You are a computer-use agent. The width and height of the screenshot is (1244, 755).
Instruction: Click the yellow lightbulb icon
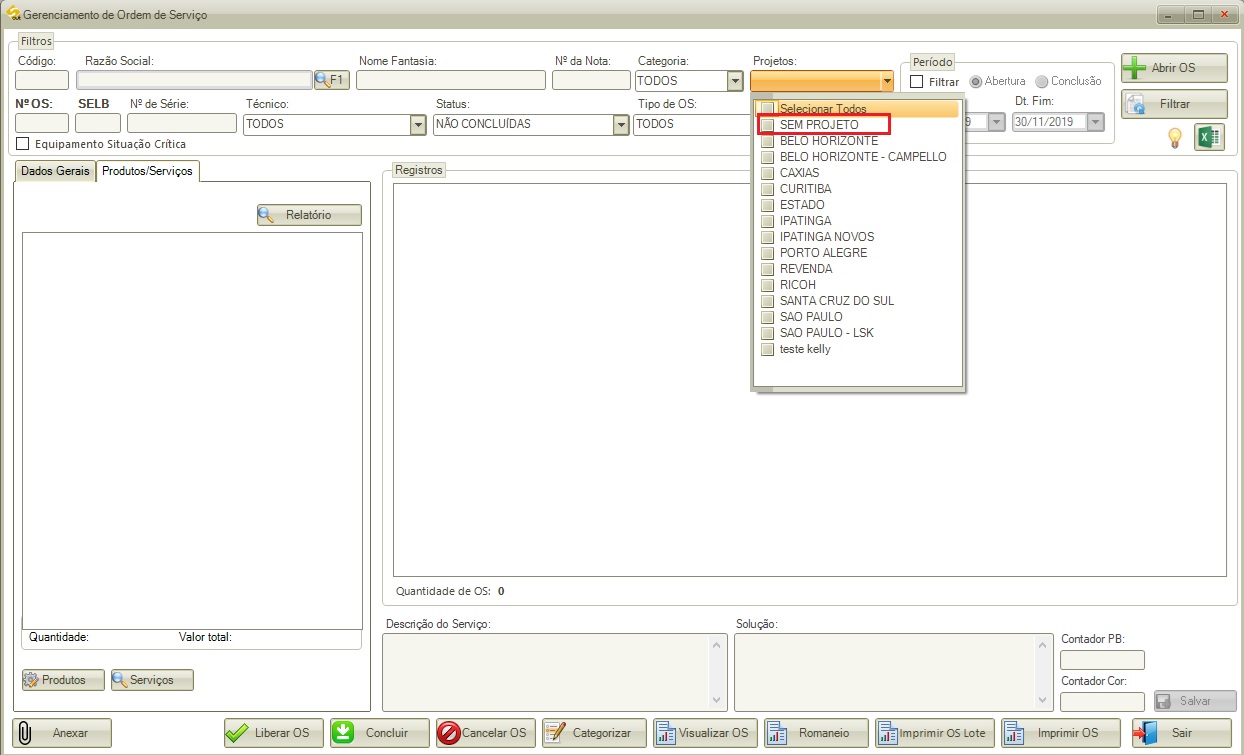(1176, 138)
